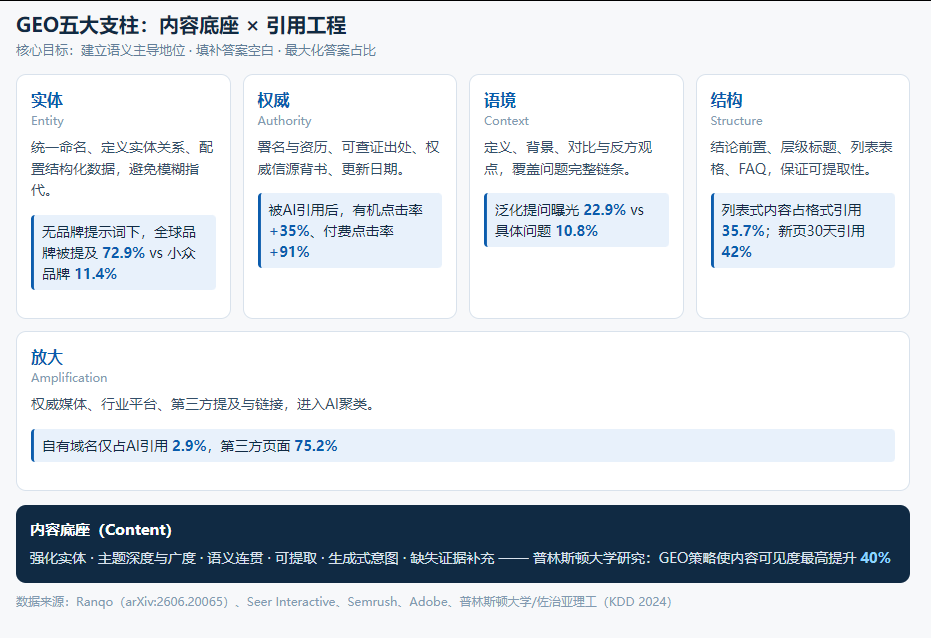Click the 'Structure' English label

click(x=736, y=120)
